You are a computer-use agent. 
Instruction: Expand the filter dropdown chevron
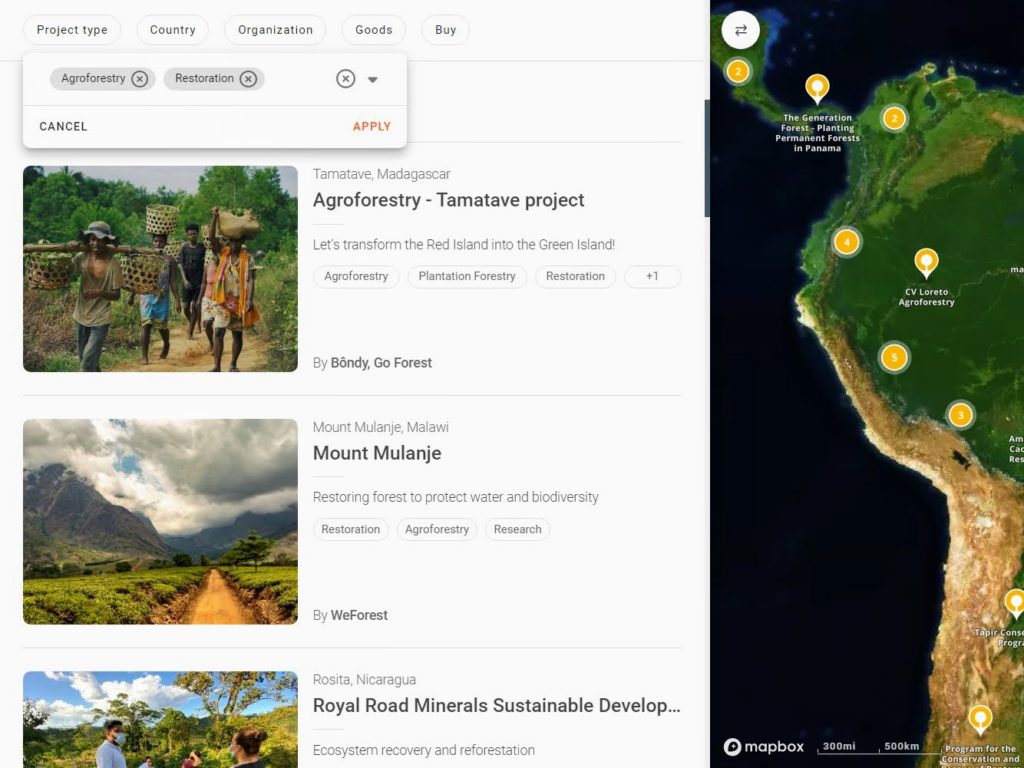point(373,78)
